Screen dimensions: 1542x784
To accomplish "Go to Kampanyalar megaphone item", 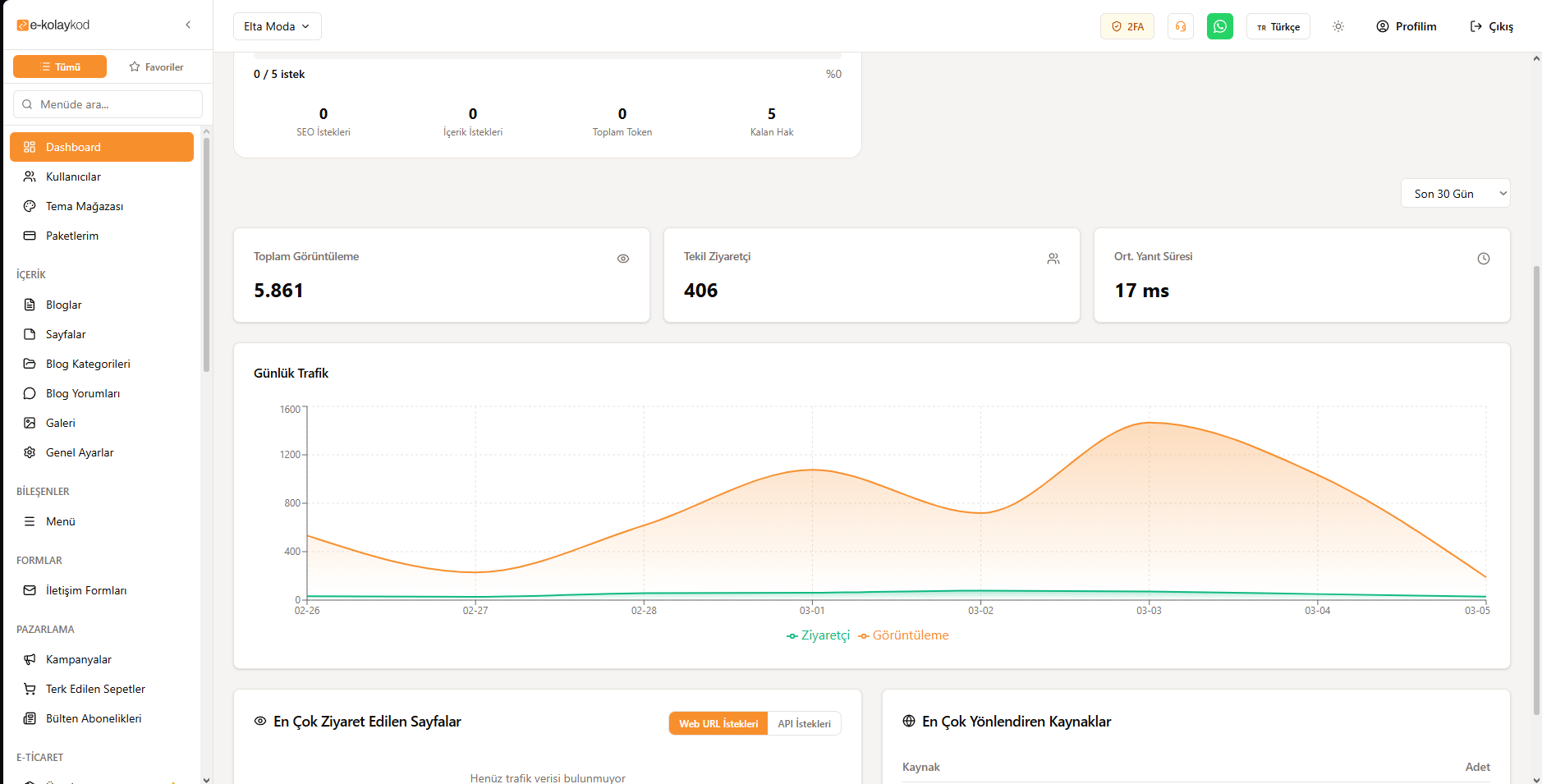I will point(78,659).
